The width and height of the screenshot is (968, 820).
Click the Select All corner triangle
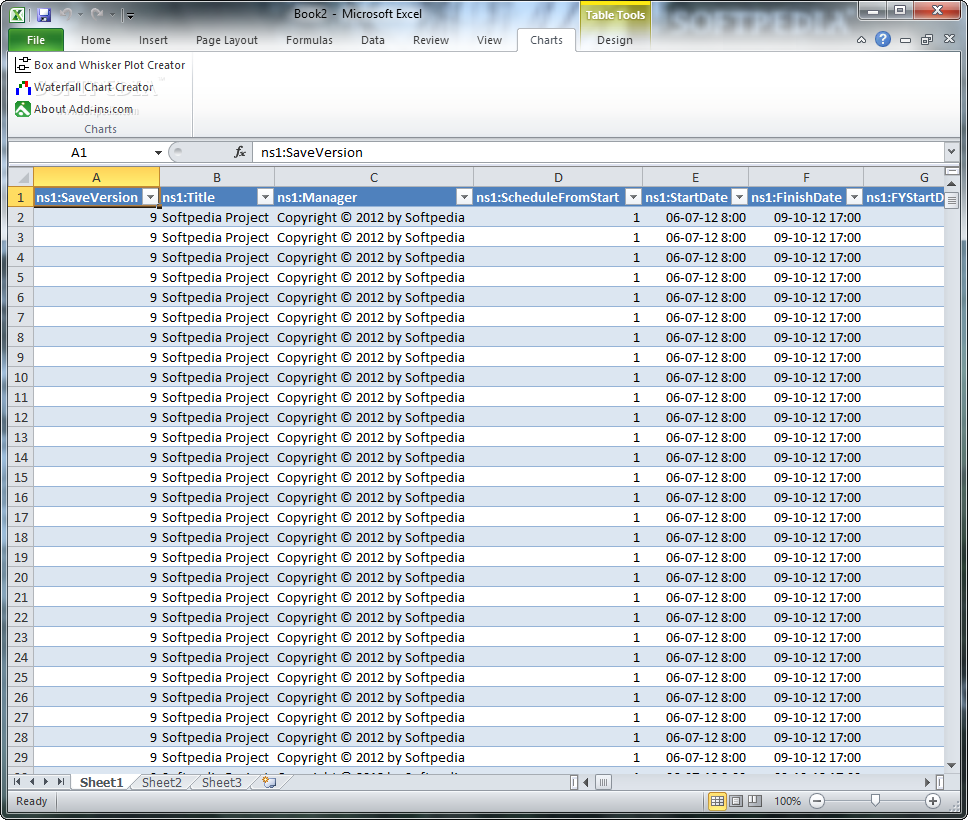22,177
